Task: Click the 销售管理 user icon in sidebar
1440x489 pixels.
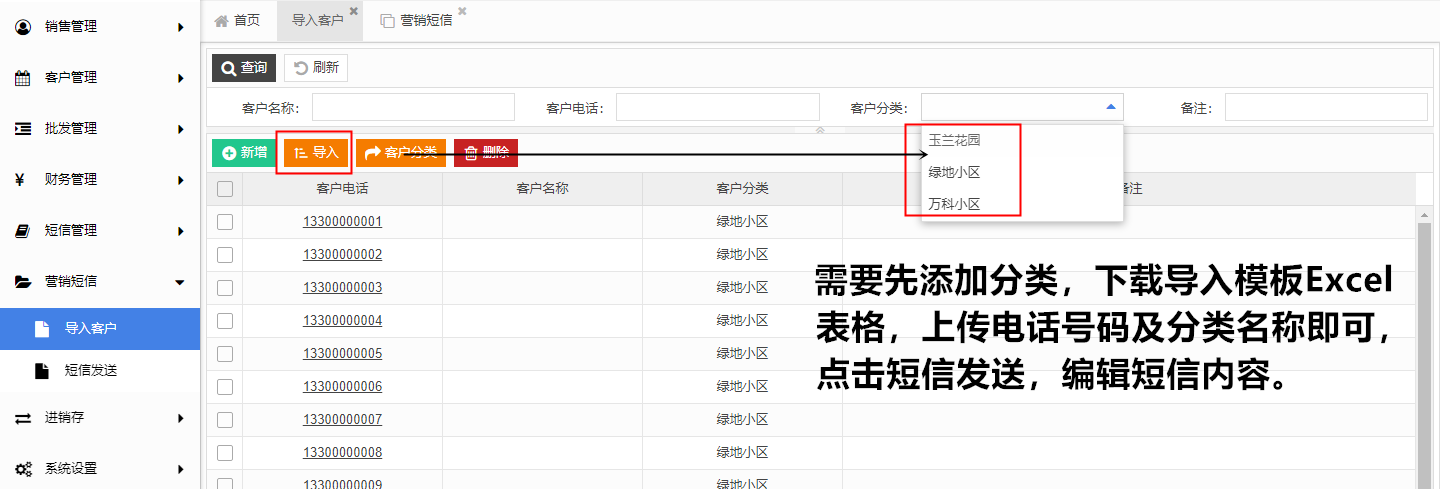Action: tap(22, 27)
